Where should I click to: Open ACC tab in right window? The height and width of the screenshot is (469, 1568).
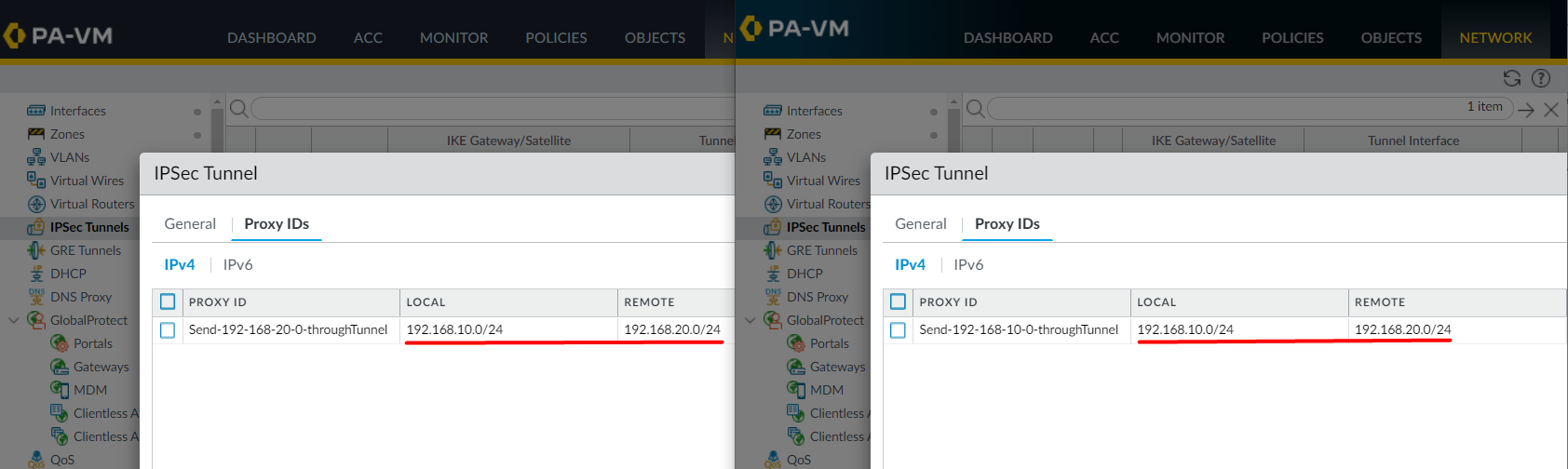pos(1104,38)
